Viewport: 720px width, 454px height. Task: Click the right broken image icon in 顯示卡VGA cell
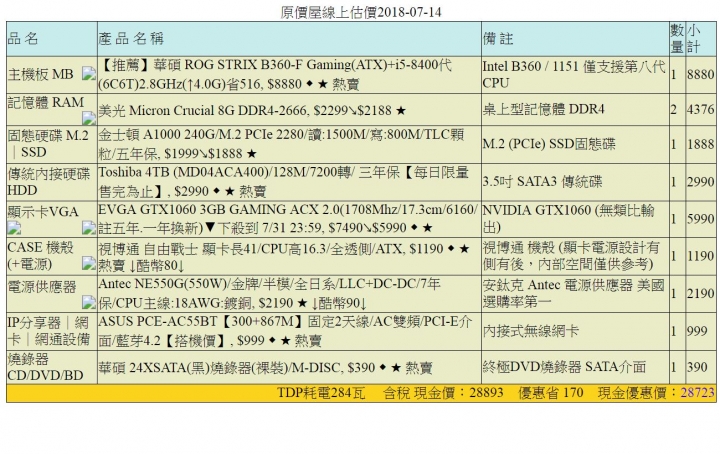click(89, 227)
